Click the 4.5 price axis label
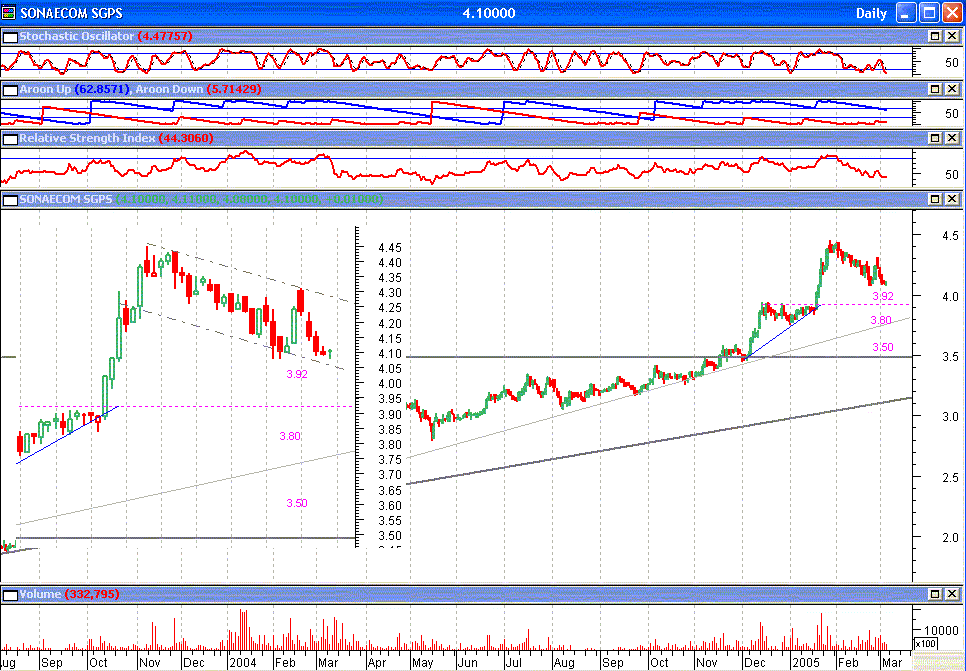This screenshot has height=671, width=966. [951, 235]
